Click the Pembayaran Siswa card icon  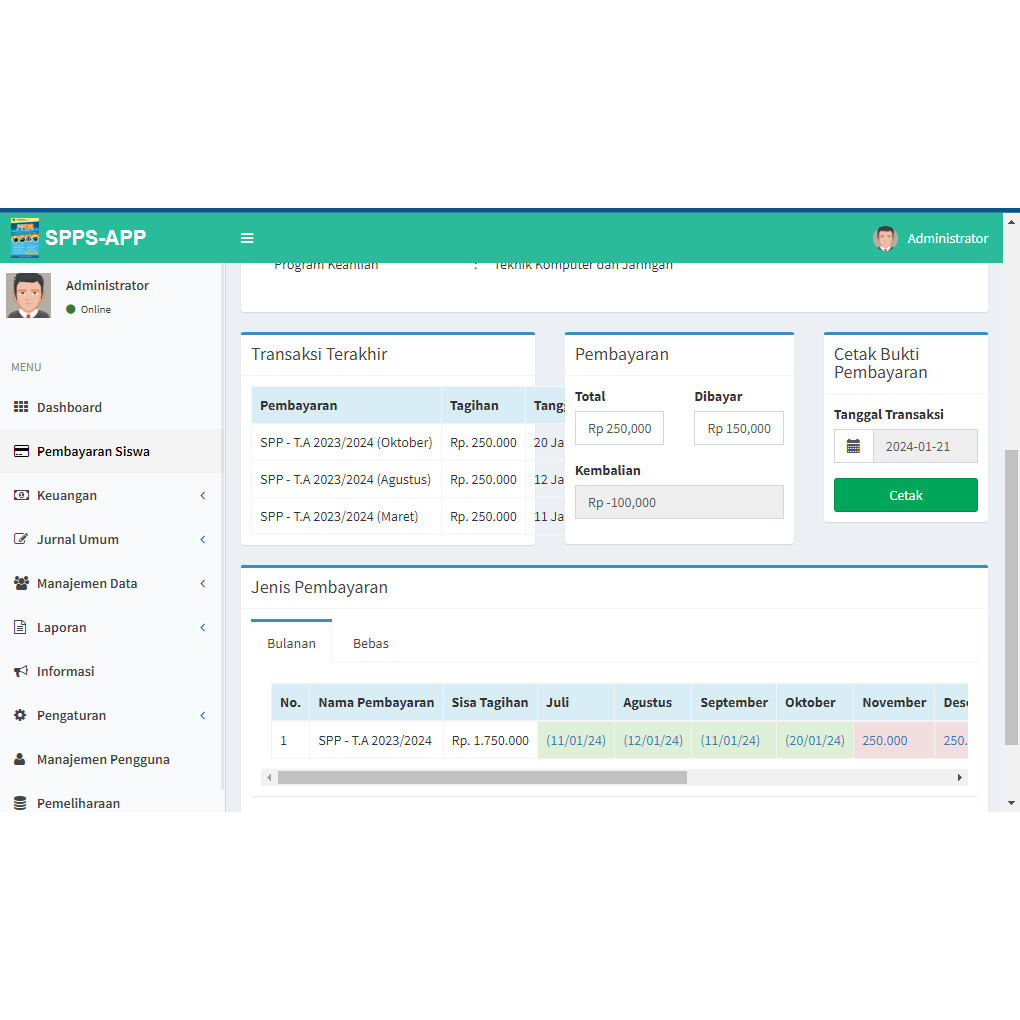click(x=21, y=451)
